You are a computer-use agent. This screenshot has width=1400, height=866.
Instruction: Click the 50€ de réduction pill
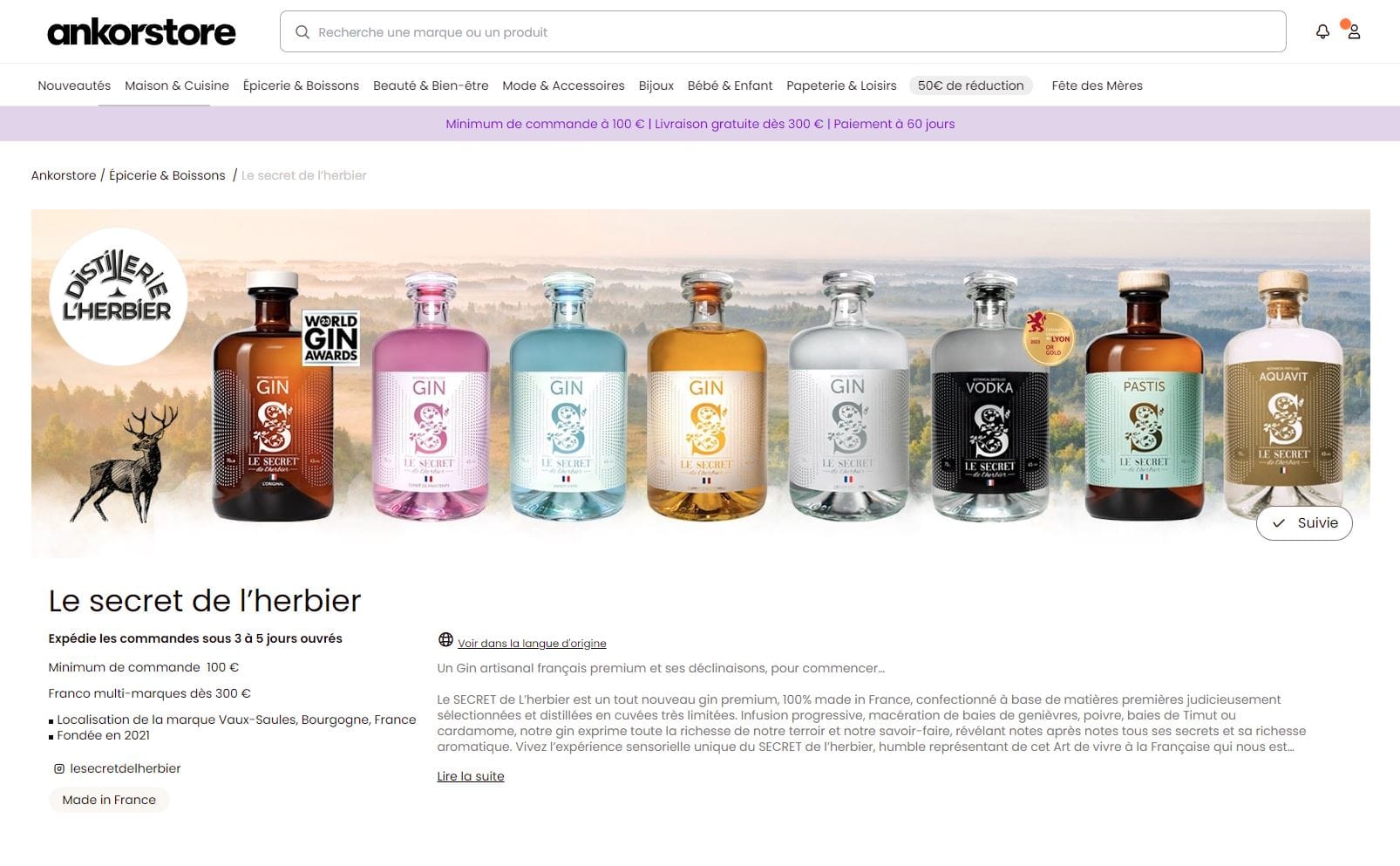971,85
